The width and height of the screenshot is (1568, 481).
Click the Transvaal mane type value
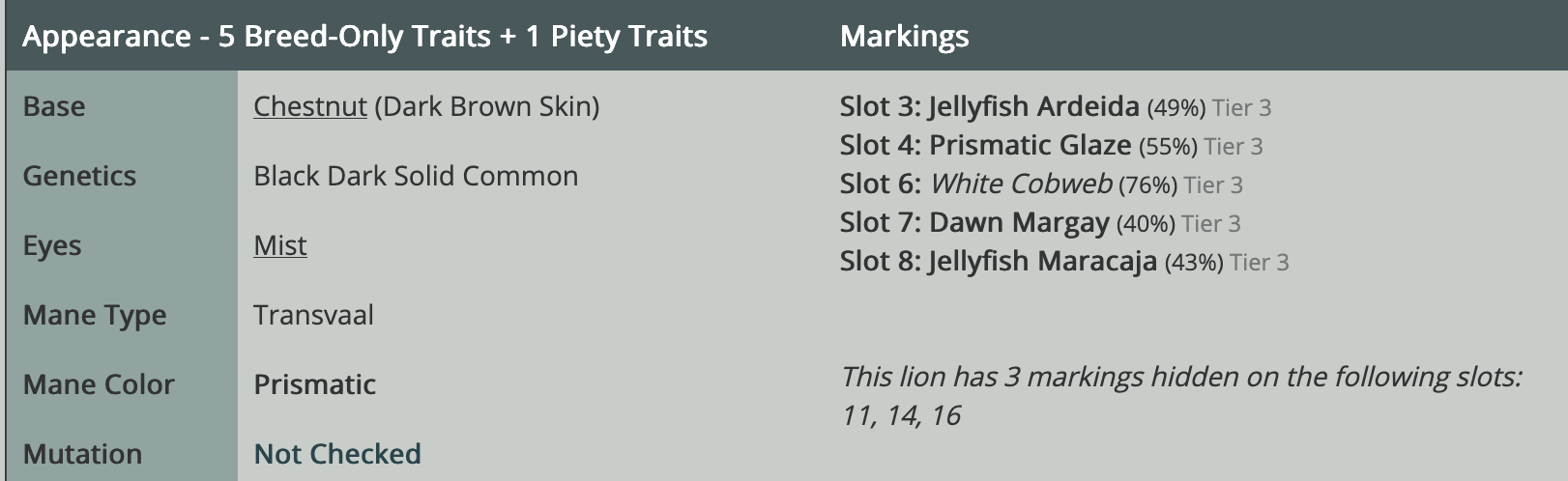313,315
